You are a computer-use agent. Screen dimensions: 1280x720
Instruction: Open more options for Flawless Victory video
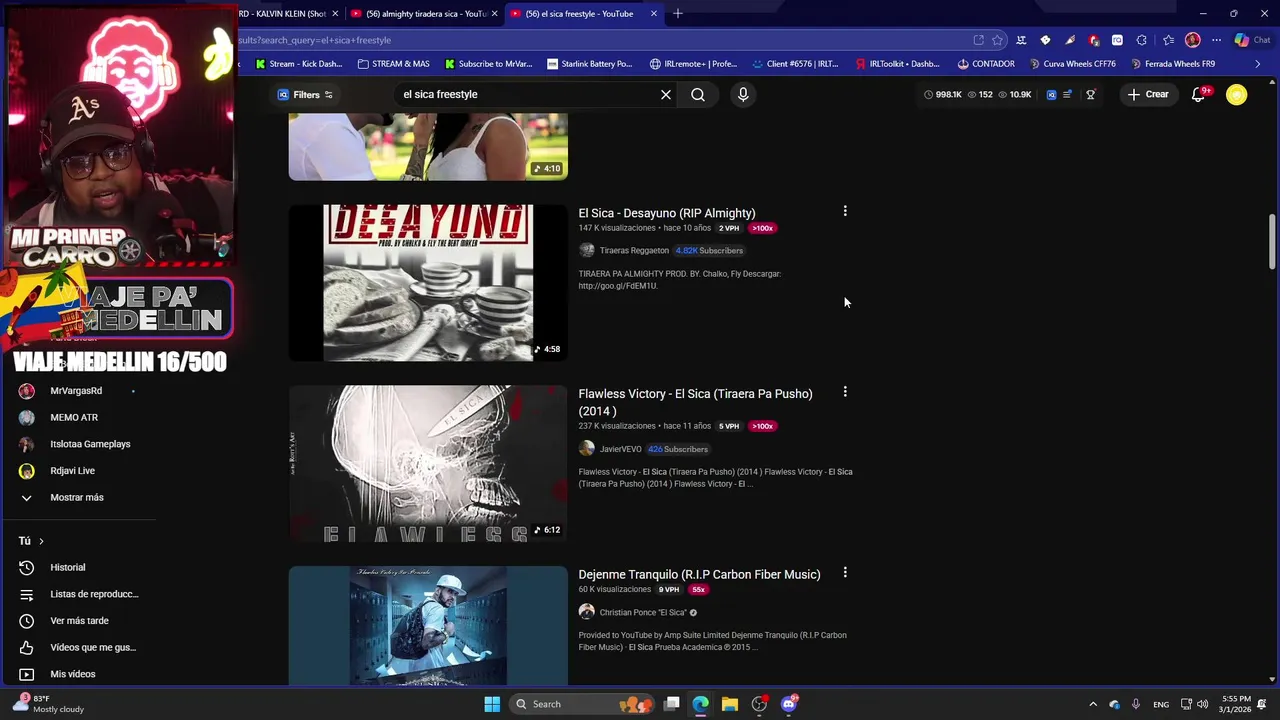tap(845, 392)
